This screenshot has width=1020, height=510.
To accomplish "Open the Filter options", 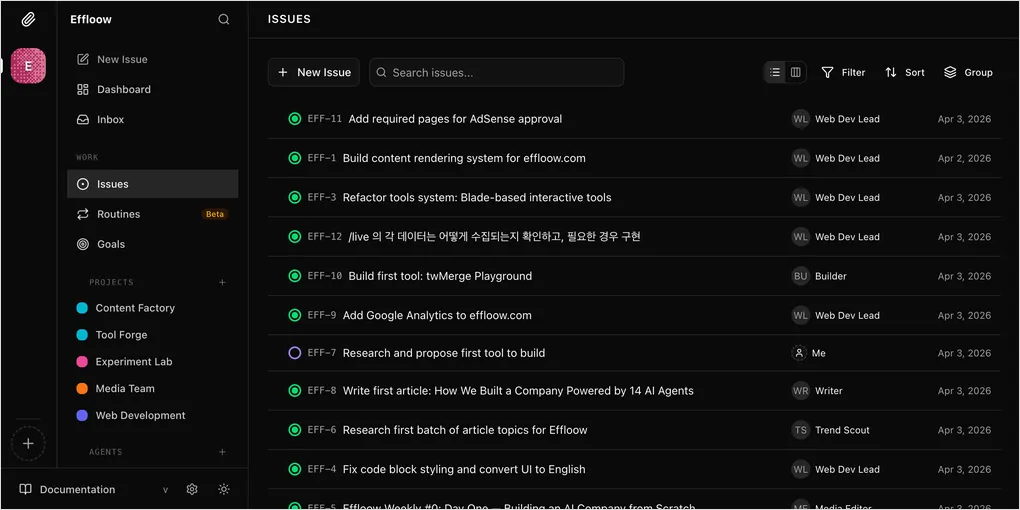I will (843, 72).
